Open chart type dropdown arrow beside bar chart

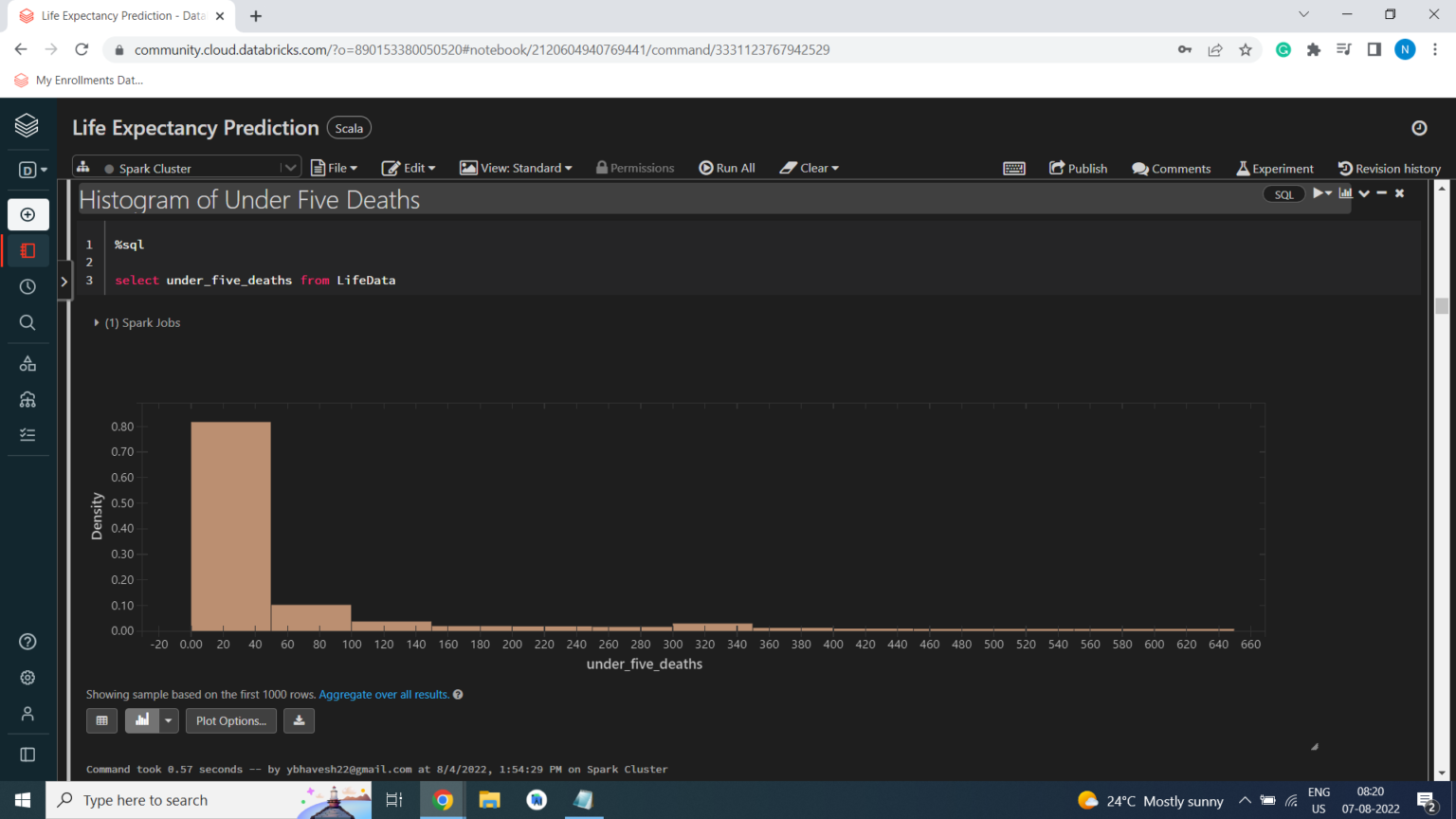[168, 720]
